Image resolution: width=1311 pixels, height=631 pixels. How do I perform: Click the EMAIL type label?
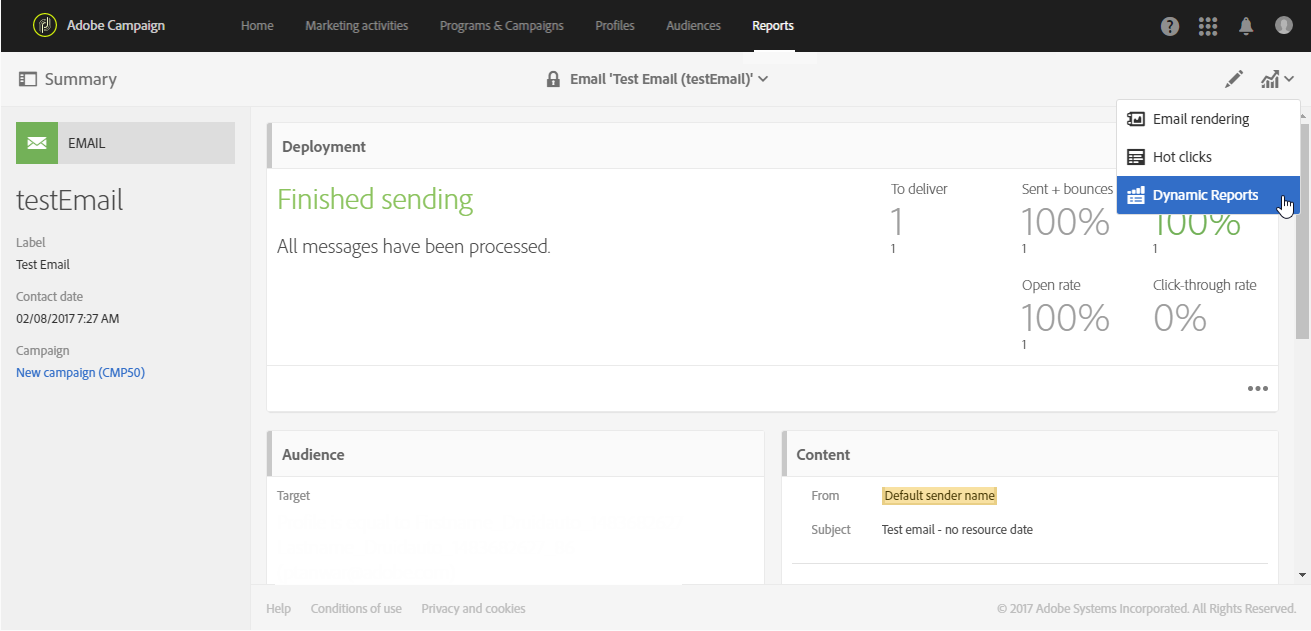pyautogui.click(x=87, y=143)
